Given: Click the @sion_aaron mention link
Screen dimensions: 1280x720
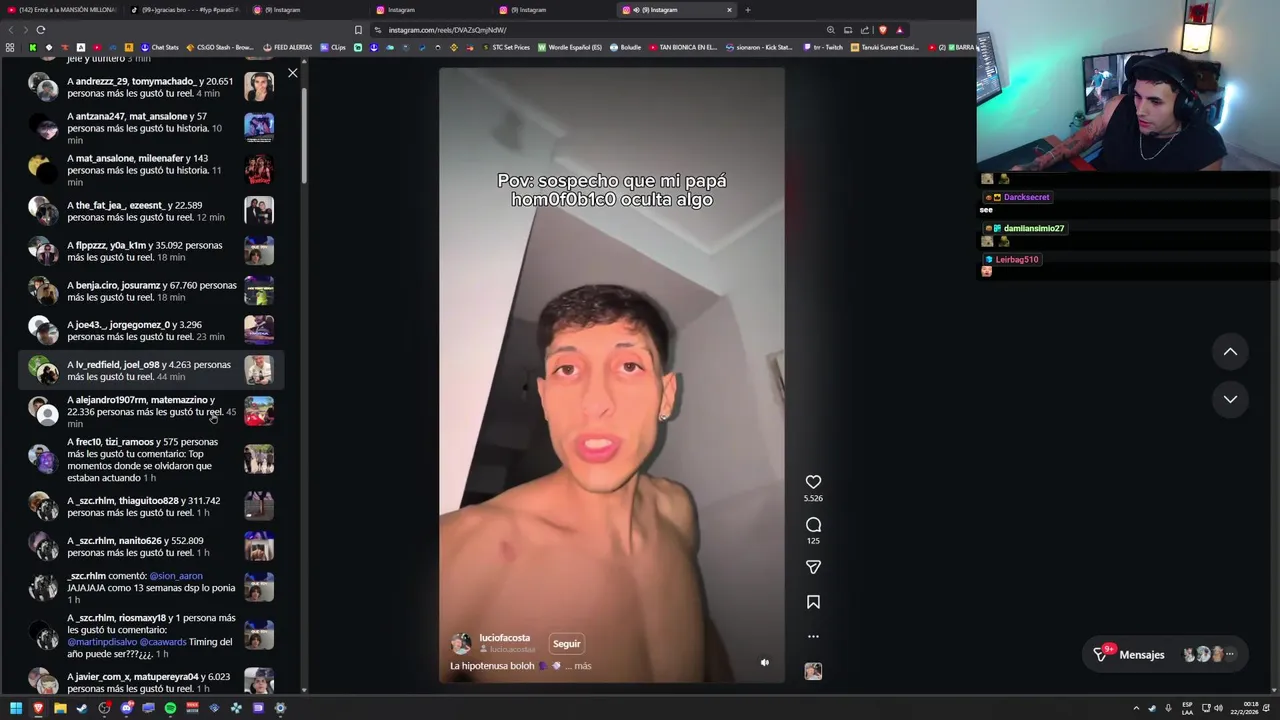Looking at the screenshot, I should pos(176,576).
